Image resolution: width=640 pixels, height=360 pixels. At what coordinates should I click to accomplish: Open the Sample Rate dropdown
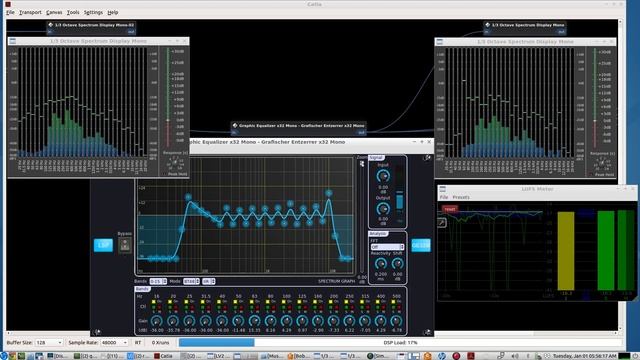pyautogui.click(x=114, y=342)
